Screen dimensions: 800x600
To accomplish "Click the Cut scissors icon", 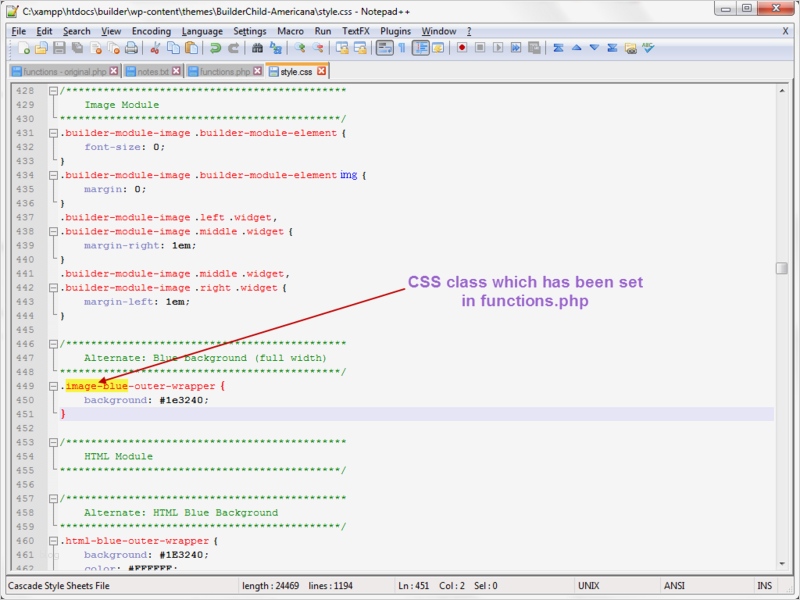I will 156,48.
